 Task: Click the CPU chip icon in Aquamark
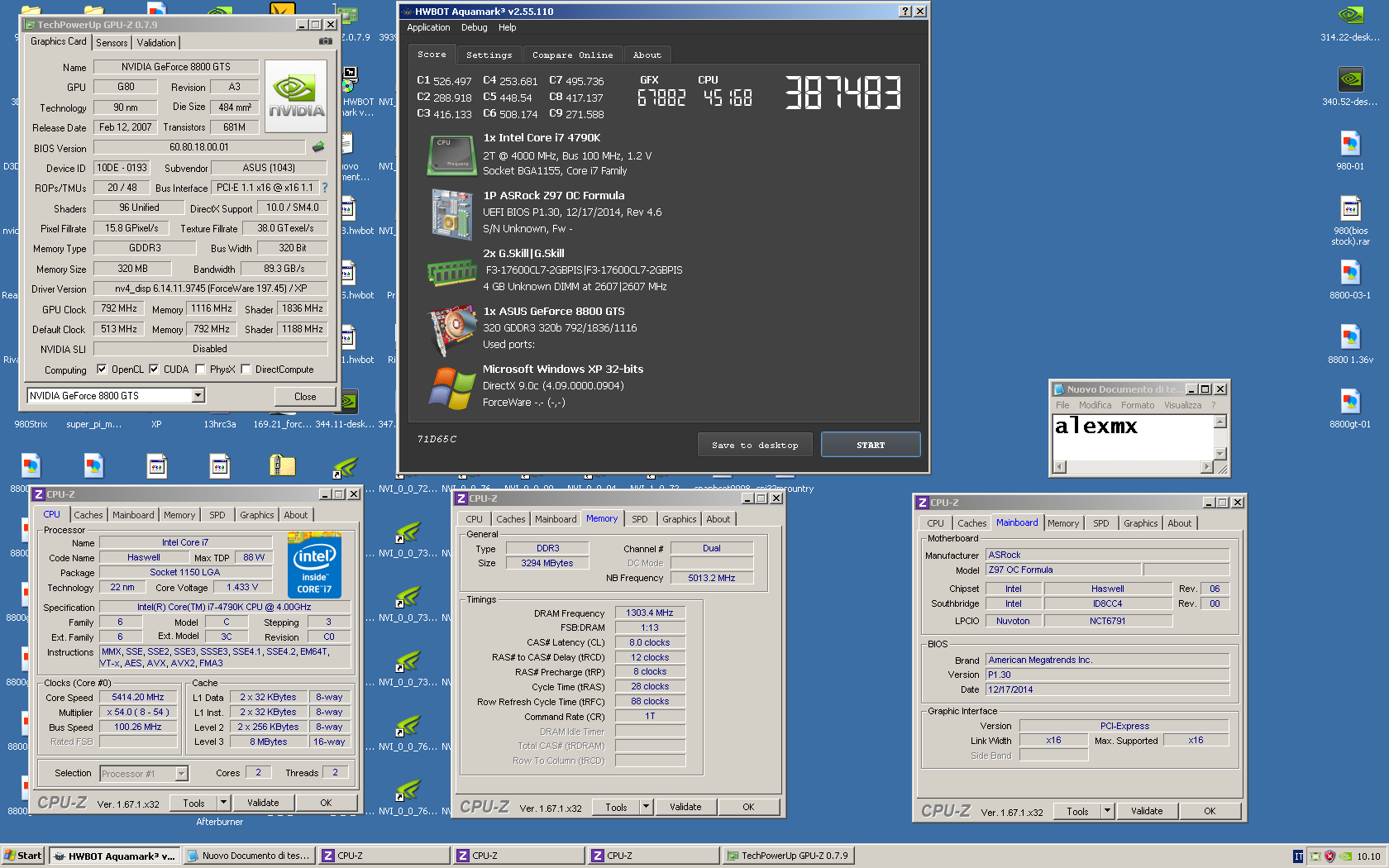(451, 155)
